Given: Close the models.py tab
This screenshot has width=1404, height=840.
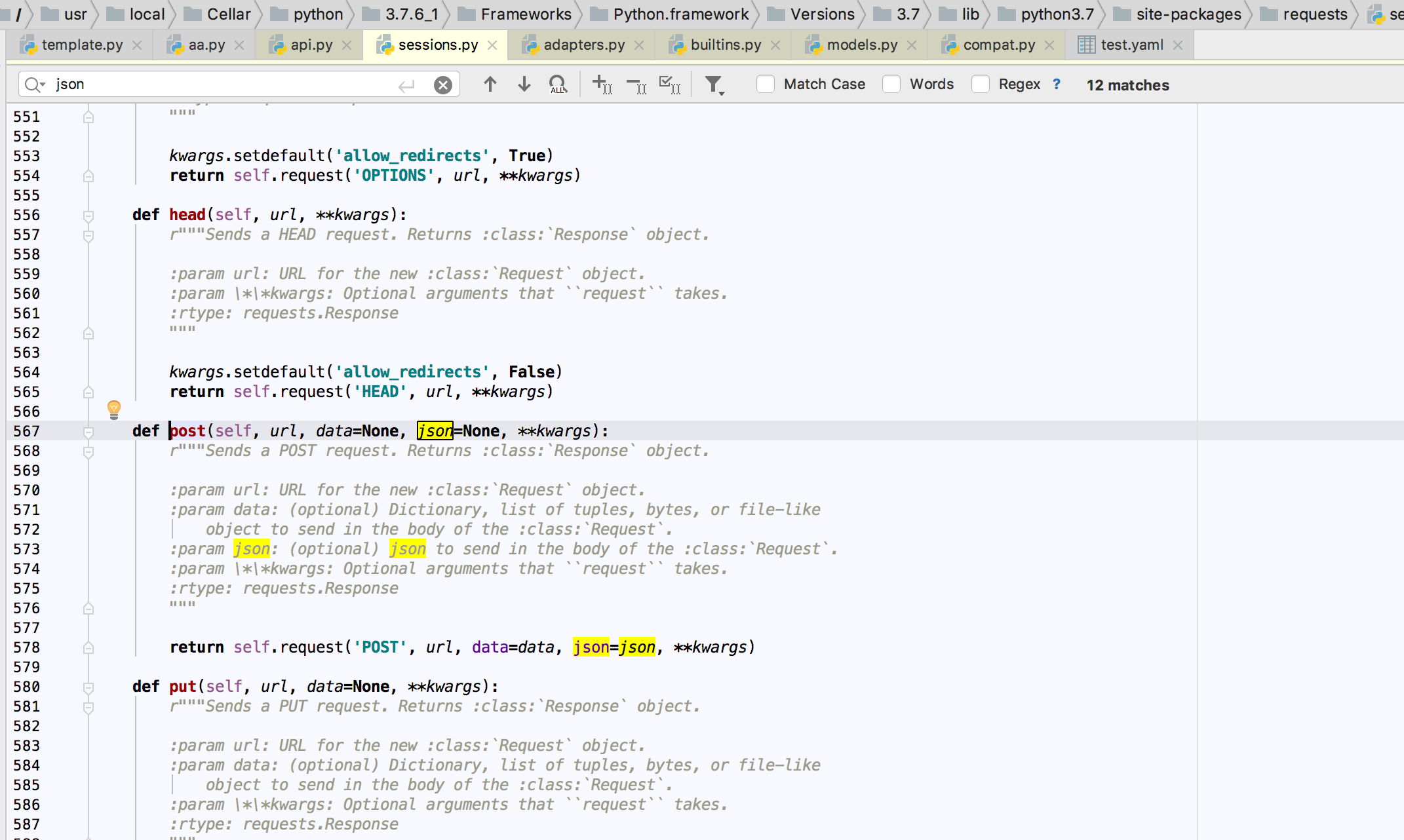Looking at the screenshot, I should pos(912,45).
